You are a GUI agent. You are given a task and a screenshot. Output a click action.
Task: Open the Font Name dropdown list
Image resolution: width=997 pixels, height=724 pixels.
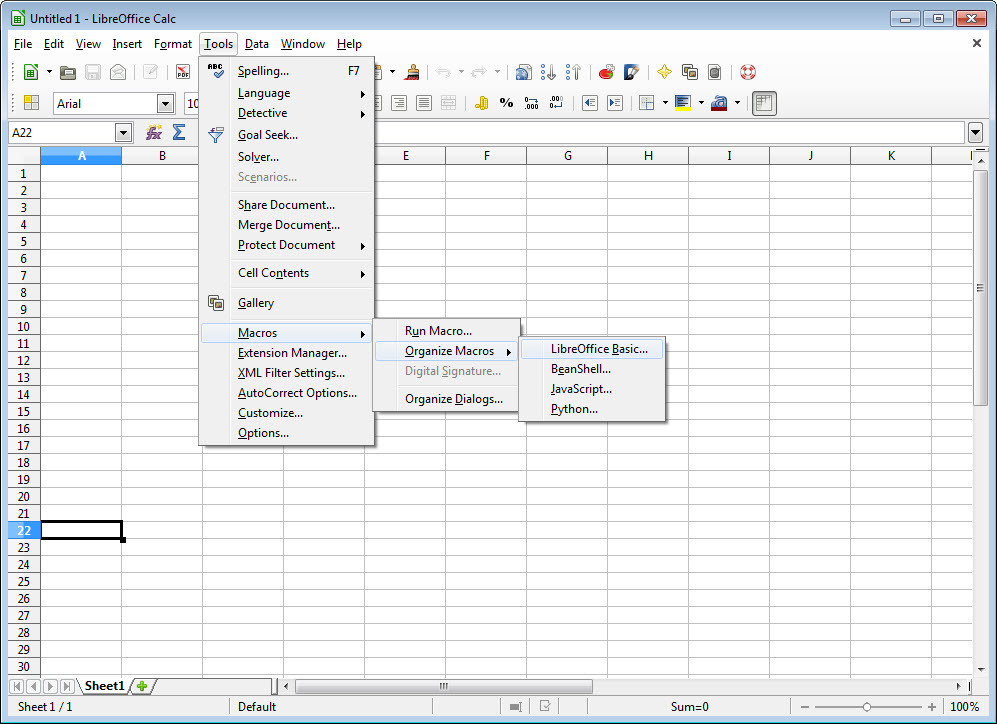point(165,104)
